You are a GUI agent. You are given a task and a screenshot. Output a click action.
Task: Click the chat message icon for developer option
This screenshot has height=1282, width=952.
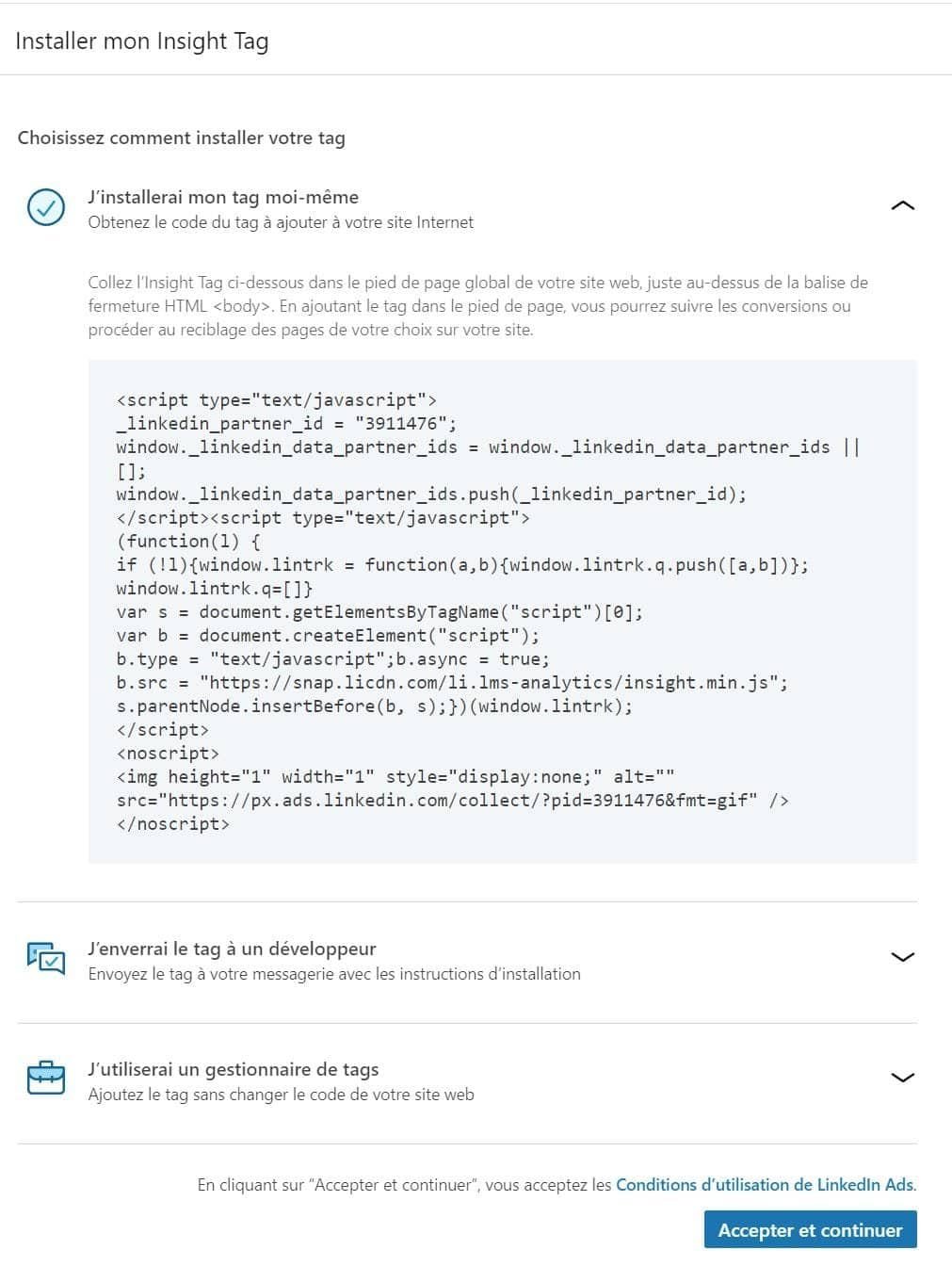tap(45, 958)
